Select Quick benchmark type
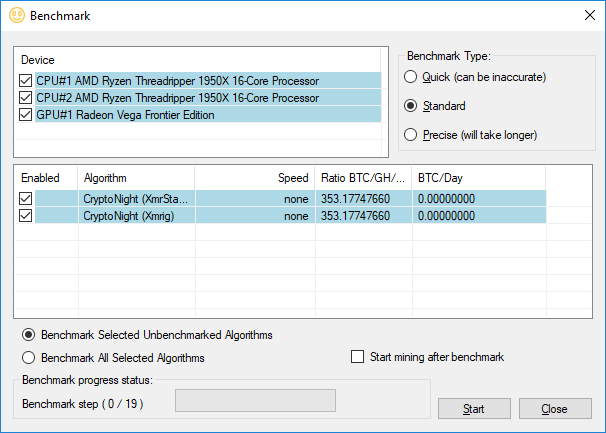 (x=409, y=77)
